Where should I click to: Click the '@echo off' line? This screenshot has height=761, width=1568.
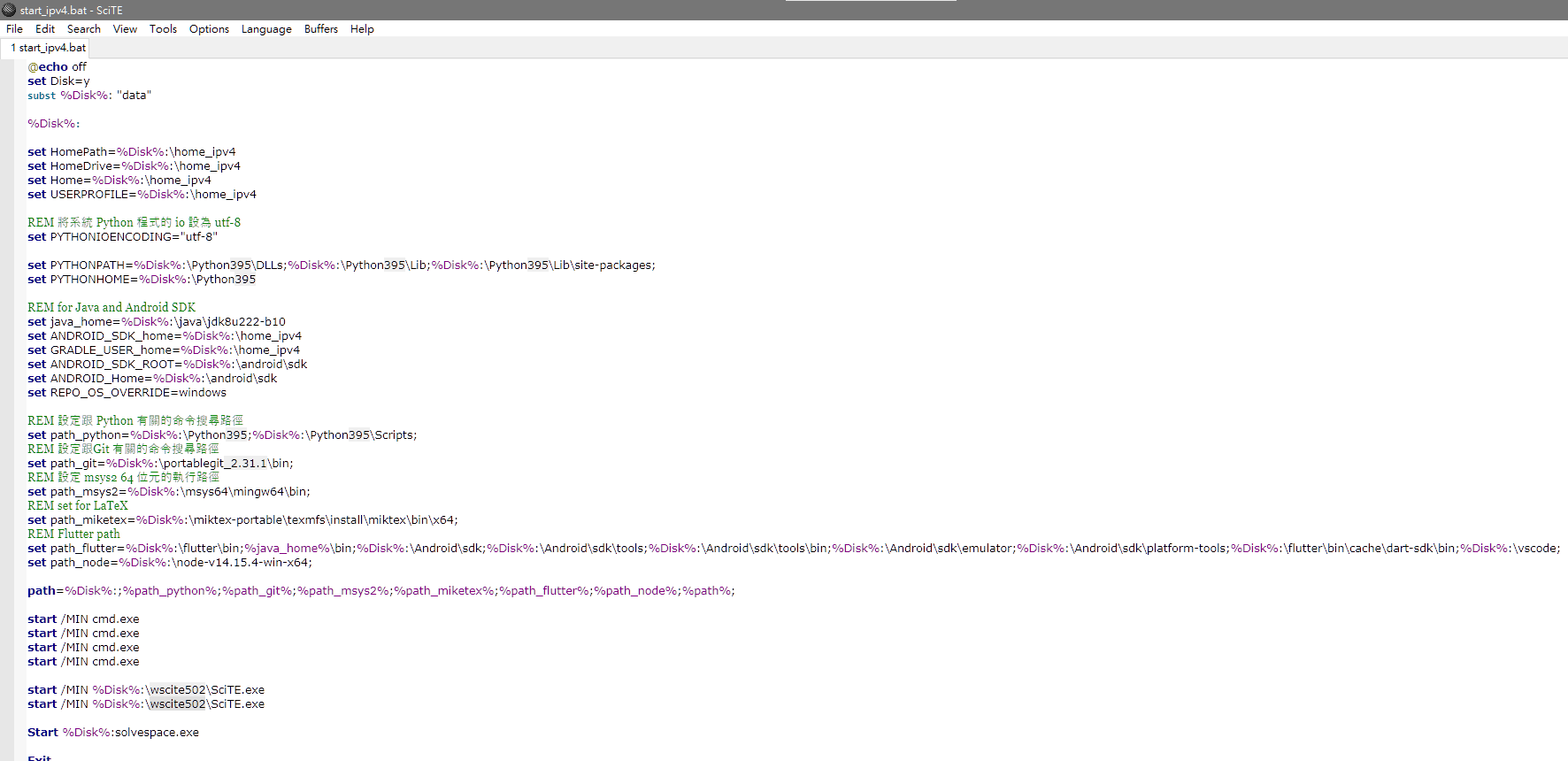click(x=57, y=67)
